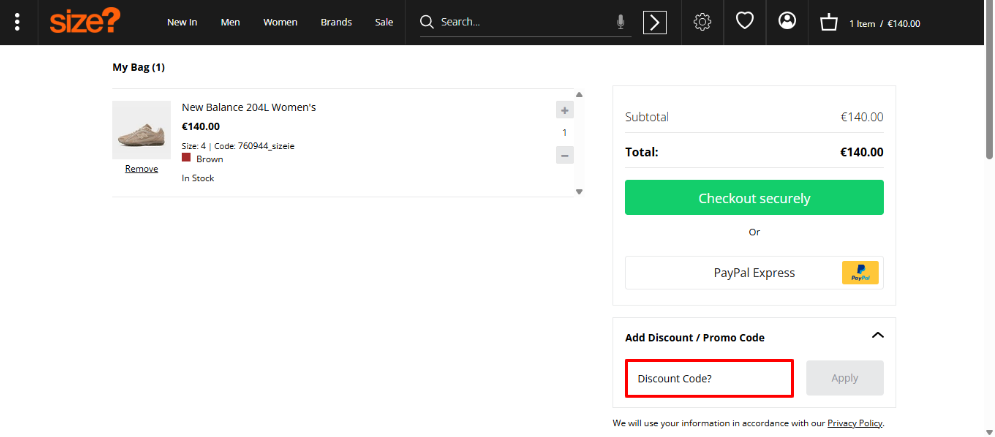Viewport: 995px width, 437px height.
Task: Open the three-dot vertical menu
Action: (17, 22)
